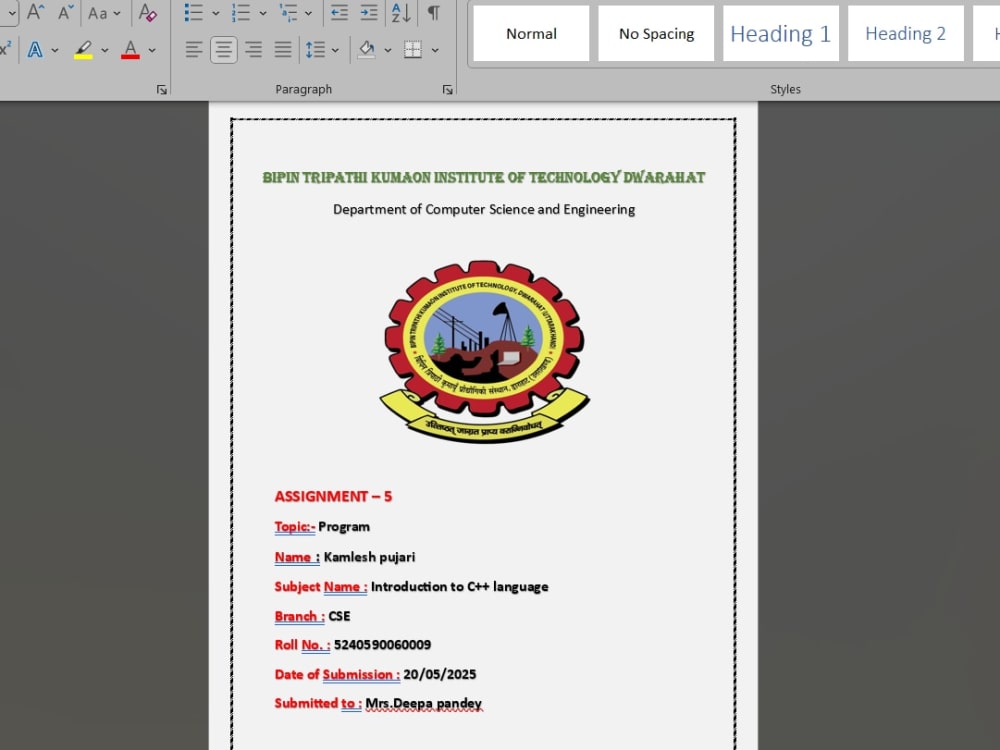Center align the text
Viewport: 1000px width, 750px height.
224,50
